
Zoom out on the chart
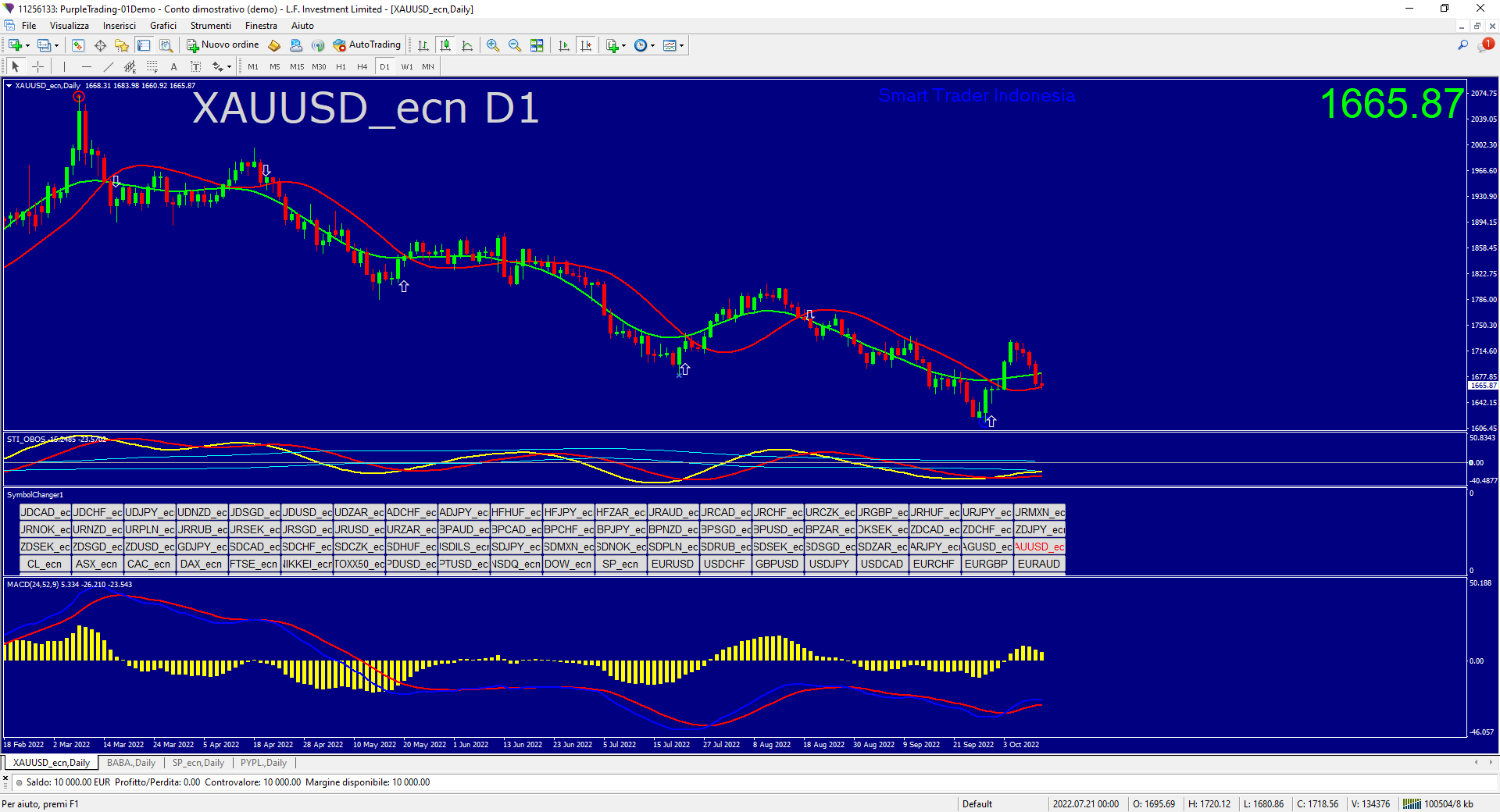pos(515,45)
